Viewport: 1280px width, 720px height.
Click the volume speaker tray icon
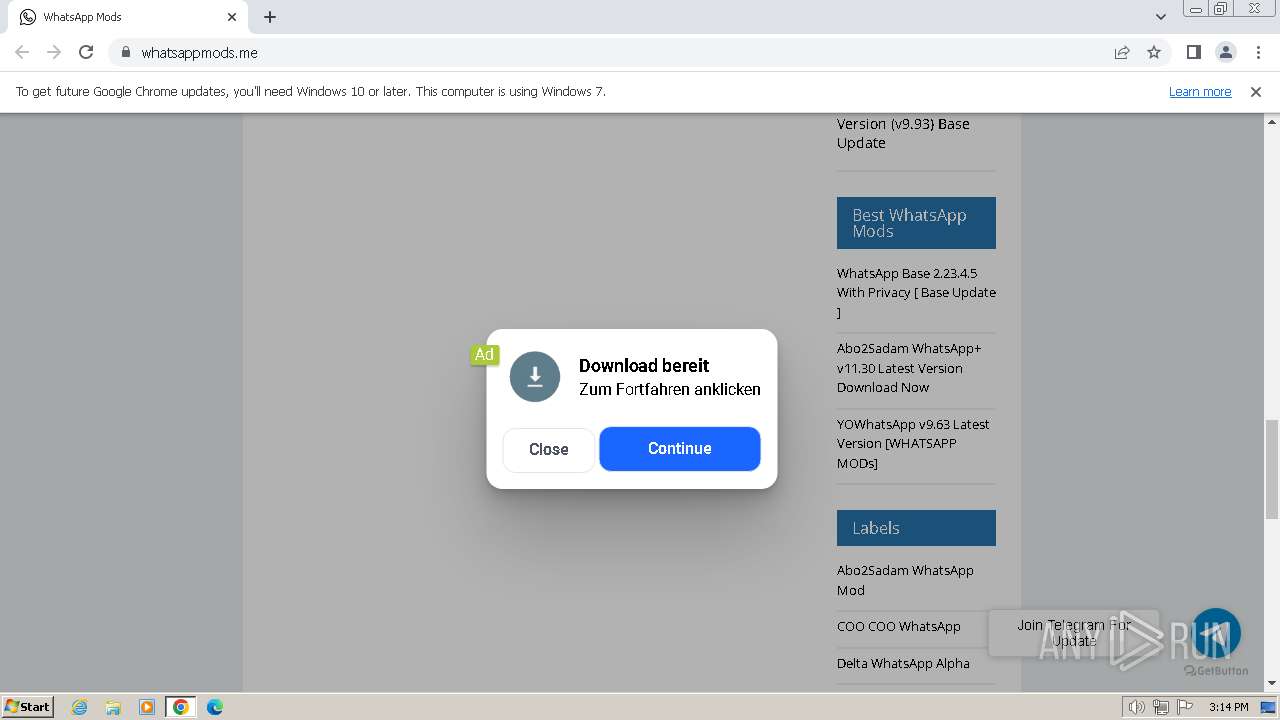coord(1136,707)
